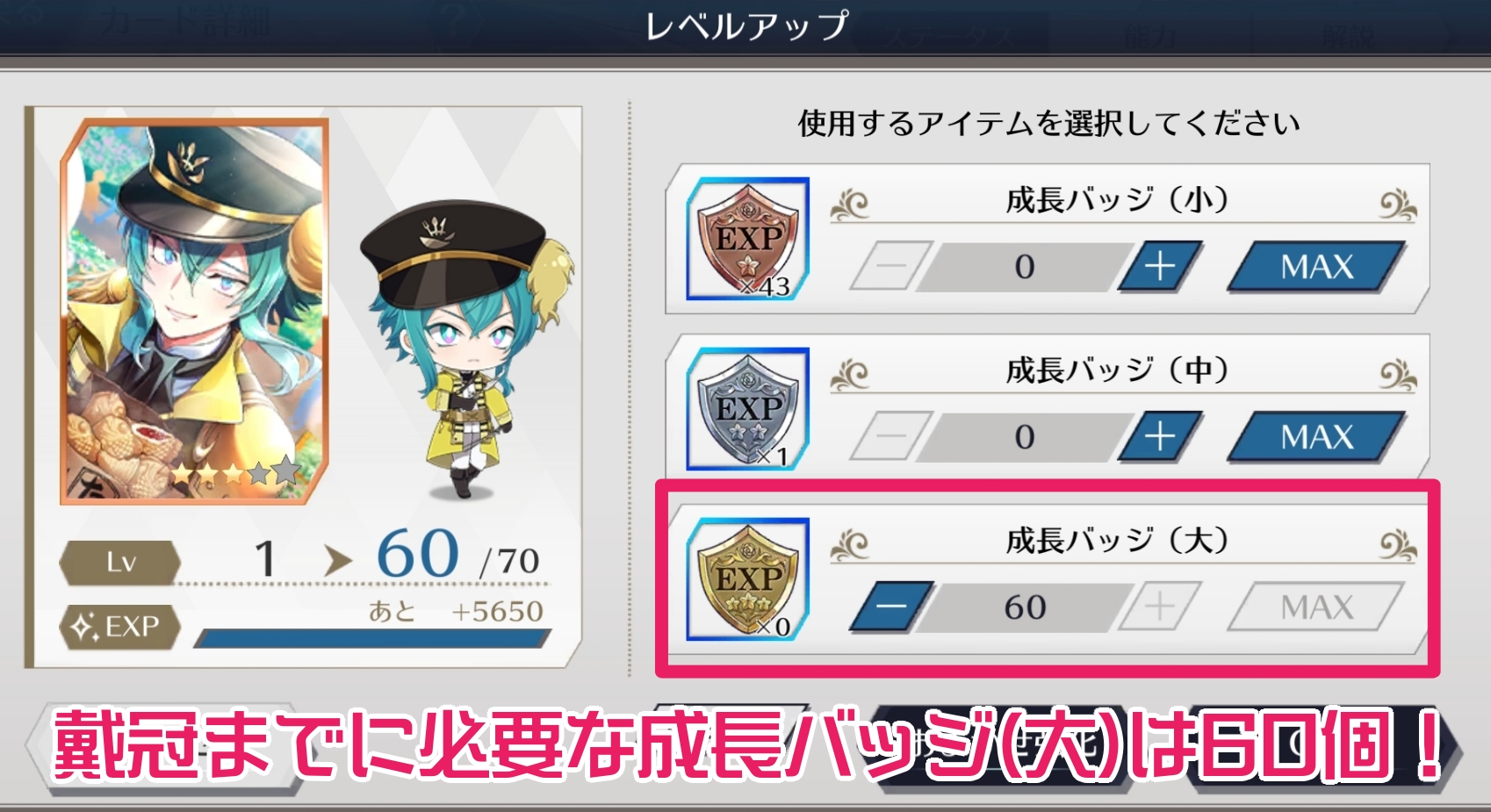
Task: Click the blue EXP progress bar
Action: (x=372, y=638)
